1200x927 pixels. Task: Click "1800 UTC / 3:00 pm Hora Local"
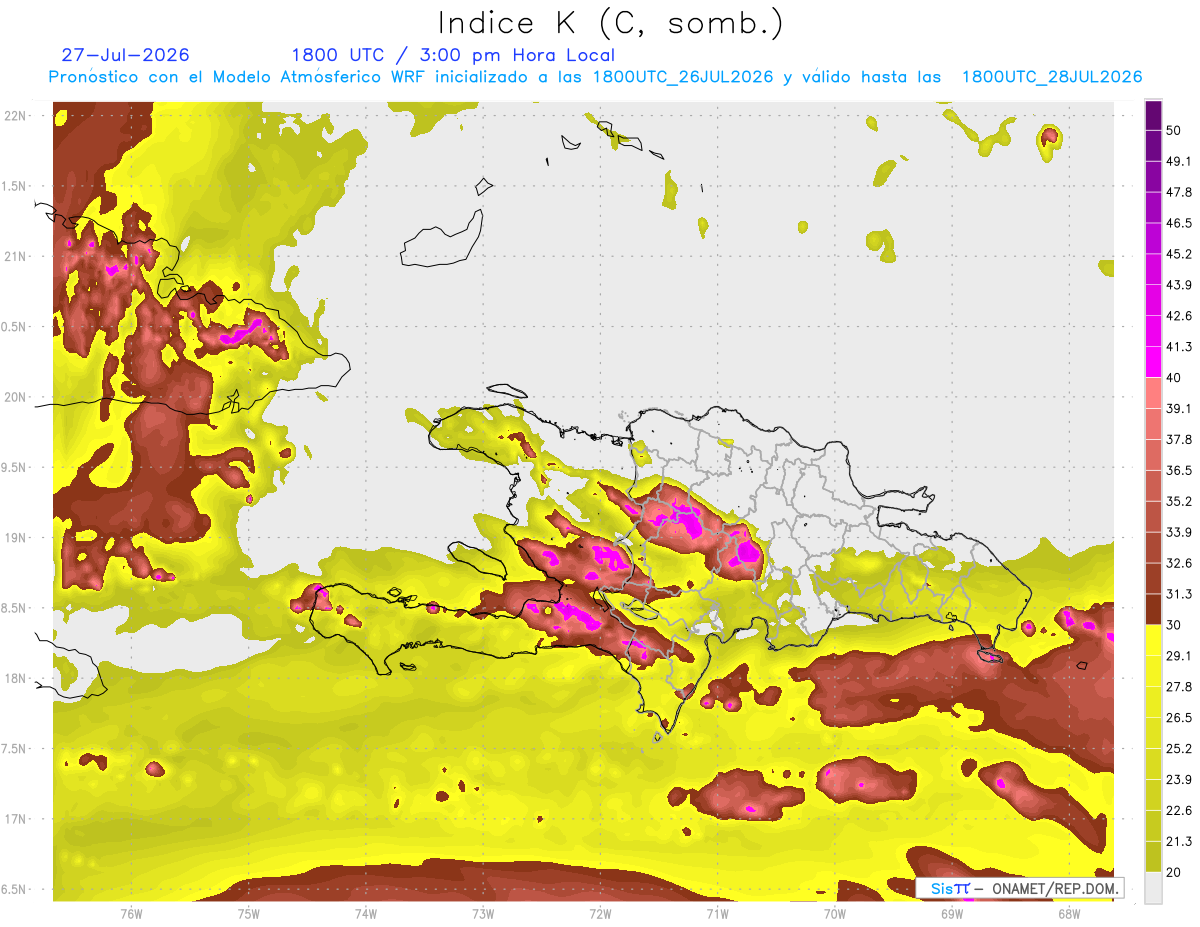tap(453, 55)
